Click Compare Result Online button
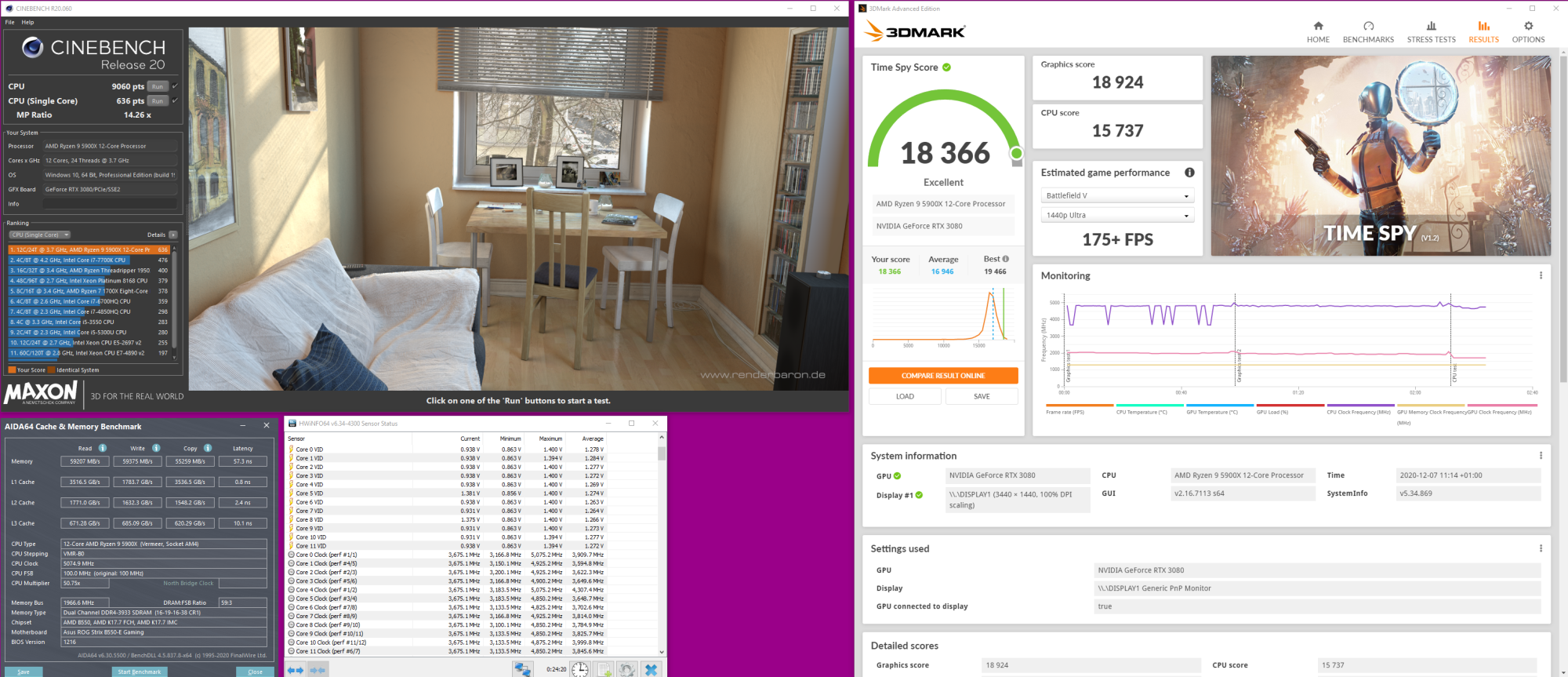The height and width of the screenshot is (677, 1568). 943,376
